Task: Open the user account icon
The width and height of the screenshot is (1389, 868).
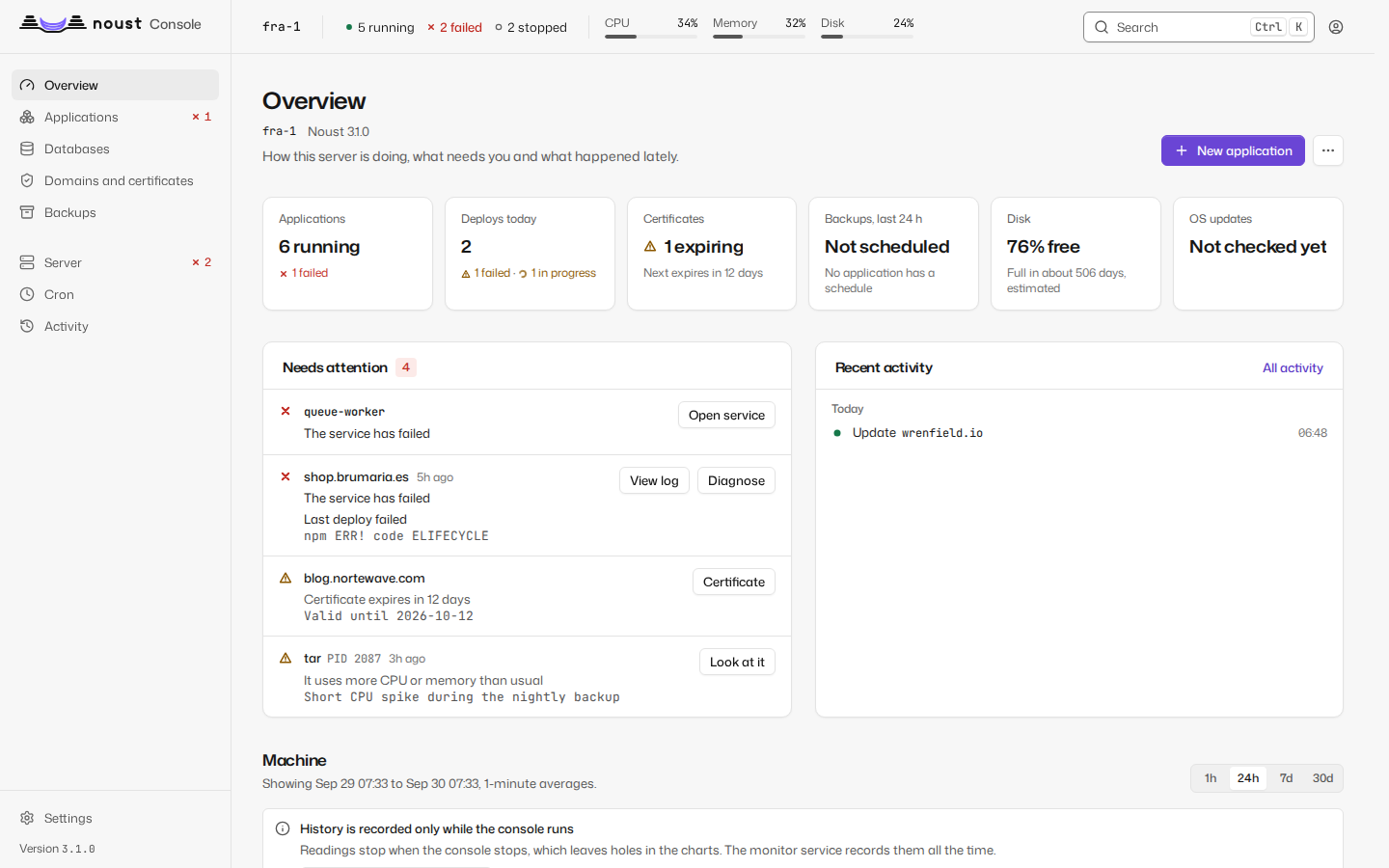Action: [x=1336, y=27]
